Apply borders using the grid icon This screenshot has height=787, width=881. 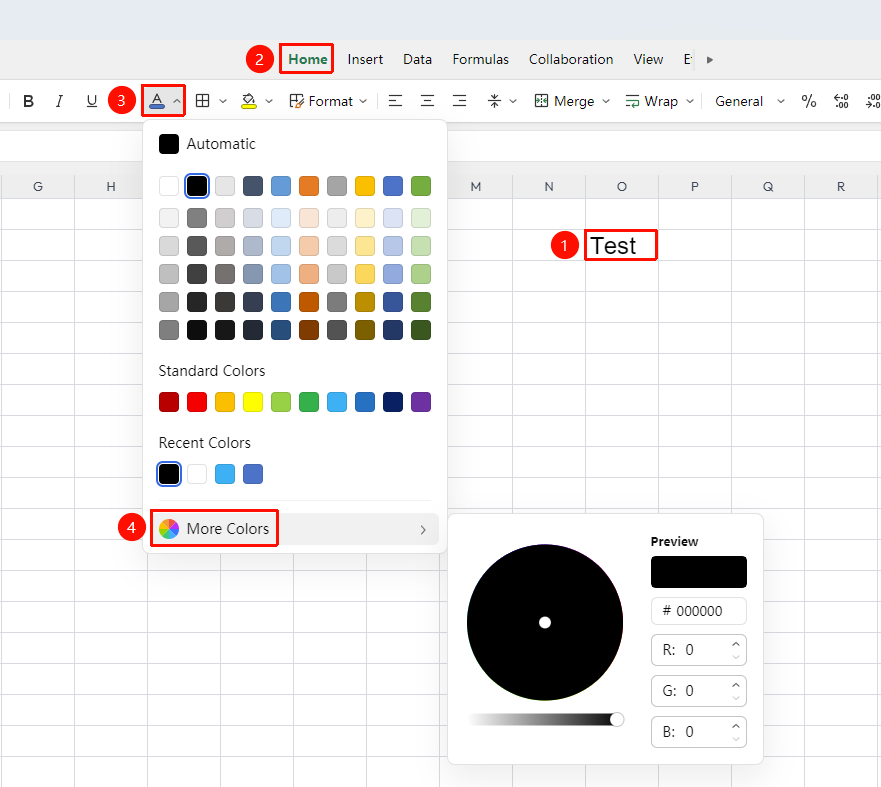(x=202, y=101)
